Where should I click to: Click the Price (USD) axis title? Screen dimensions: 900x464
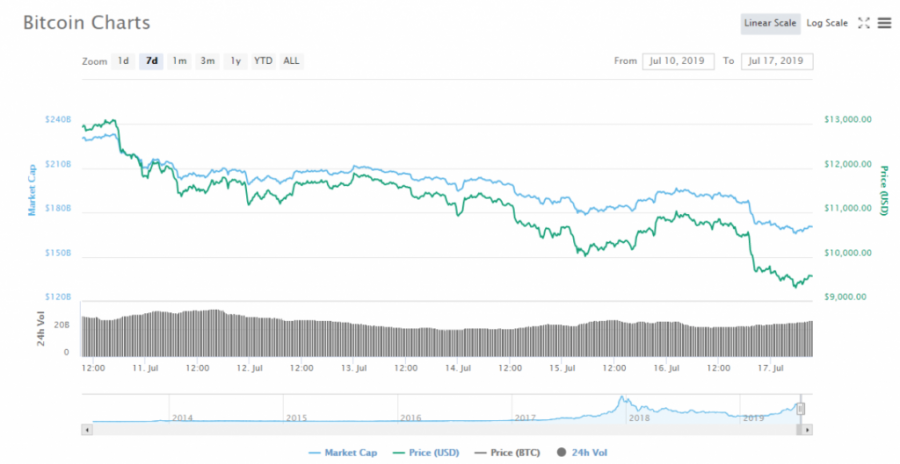[x=884, y=191]
